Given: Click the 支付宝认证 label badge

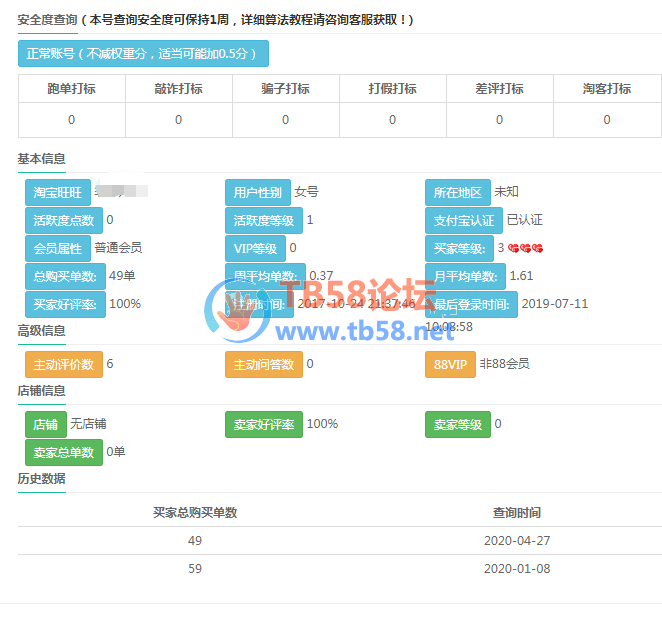Looking at the screenshot, I should click(463, 220).
